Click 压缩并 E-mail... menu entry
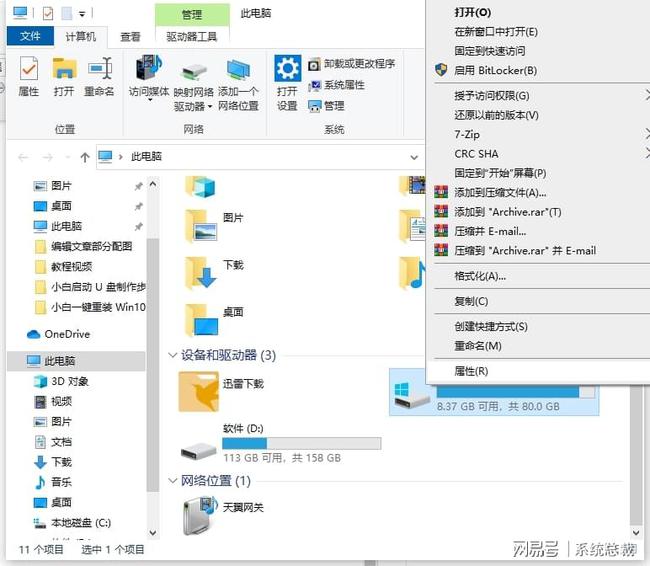The width and height of the screenshot is (650, 566). [490, 231]
